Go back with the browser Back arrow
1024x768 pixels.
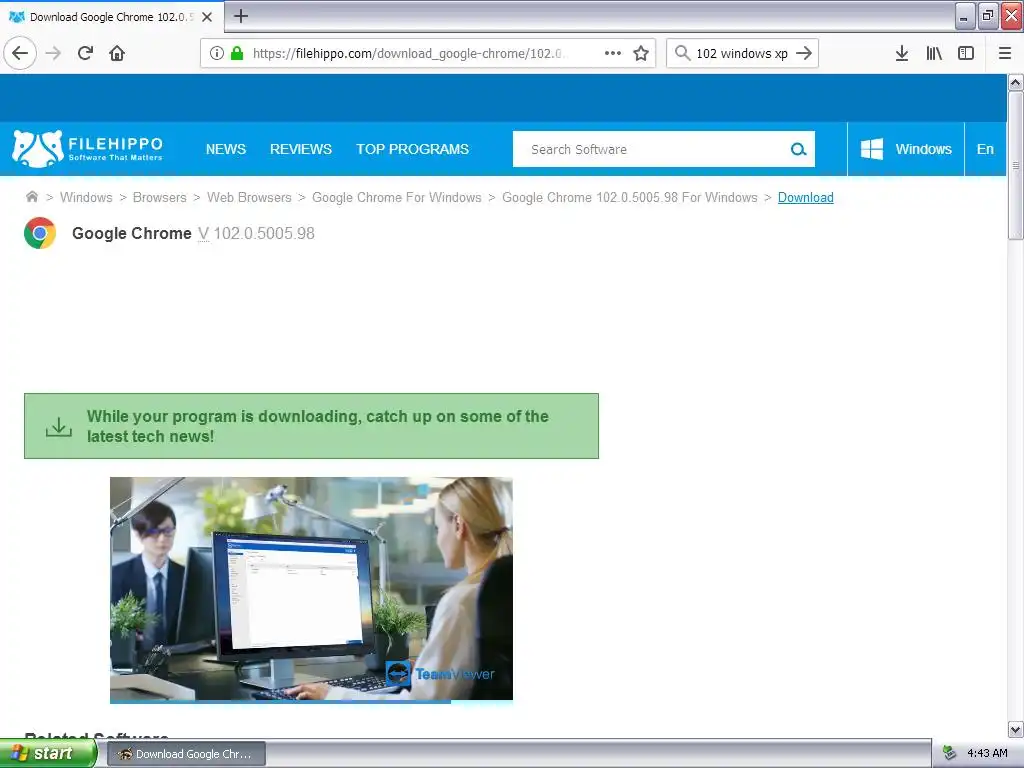tap(20, 53)
